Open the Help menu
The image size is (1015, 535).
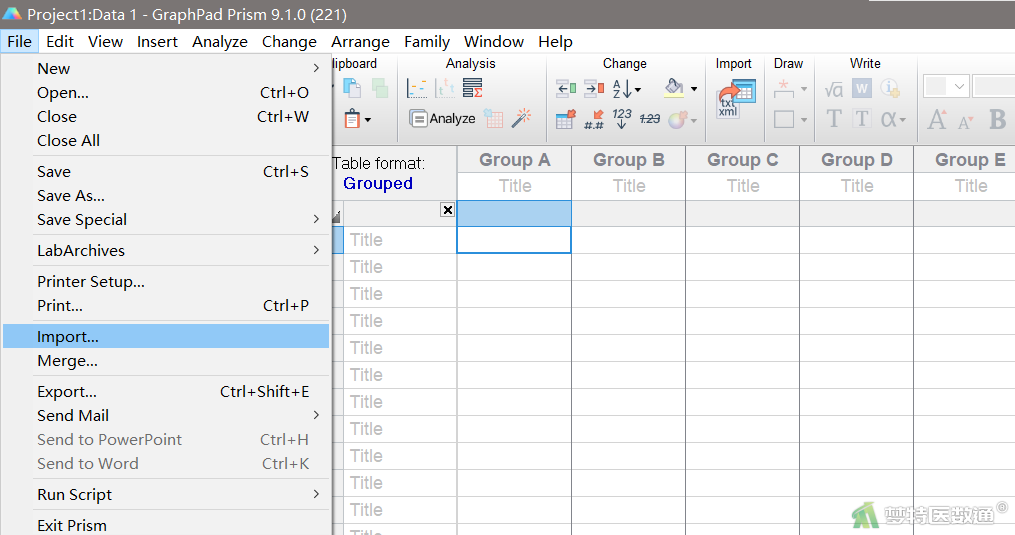point(555,41)
